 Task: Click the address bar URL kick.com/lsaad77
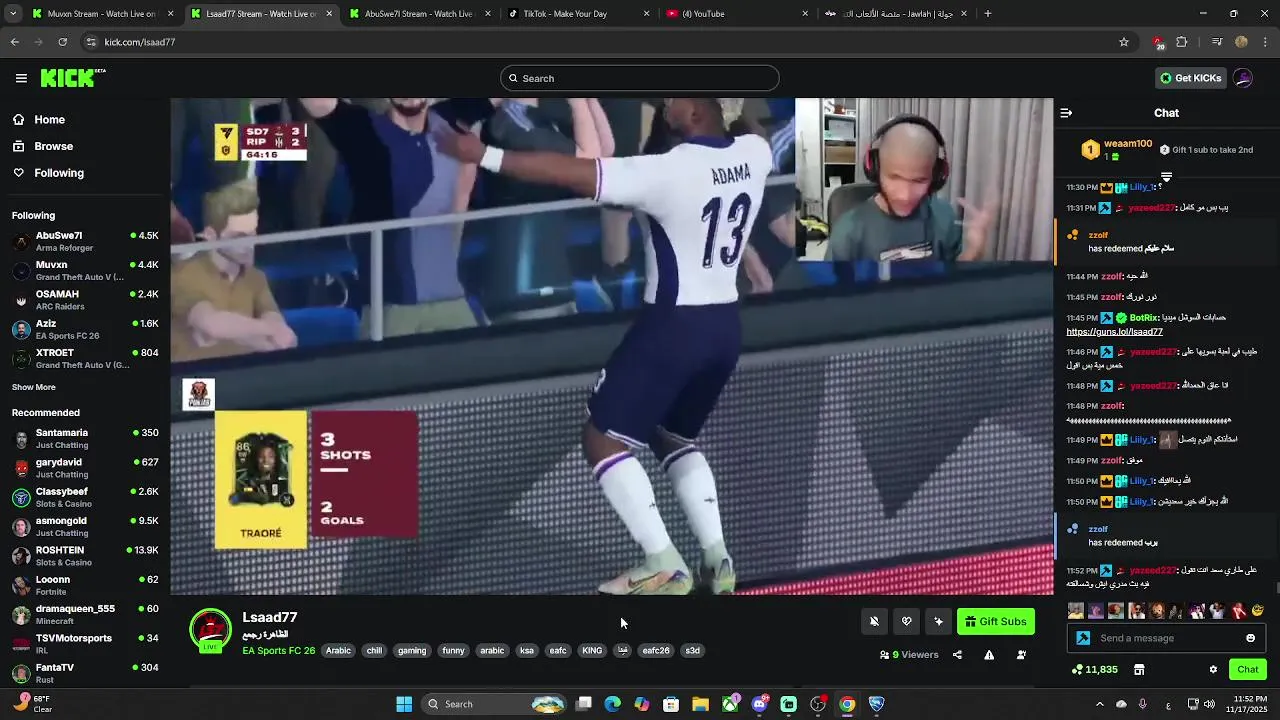pos(140,42)
